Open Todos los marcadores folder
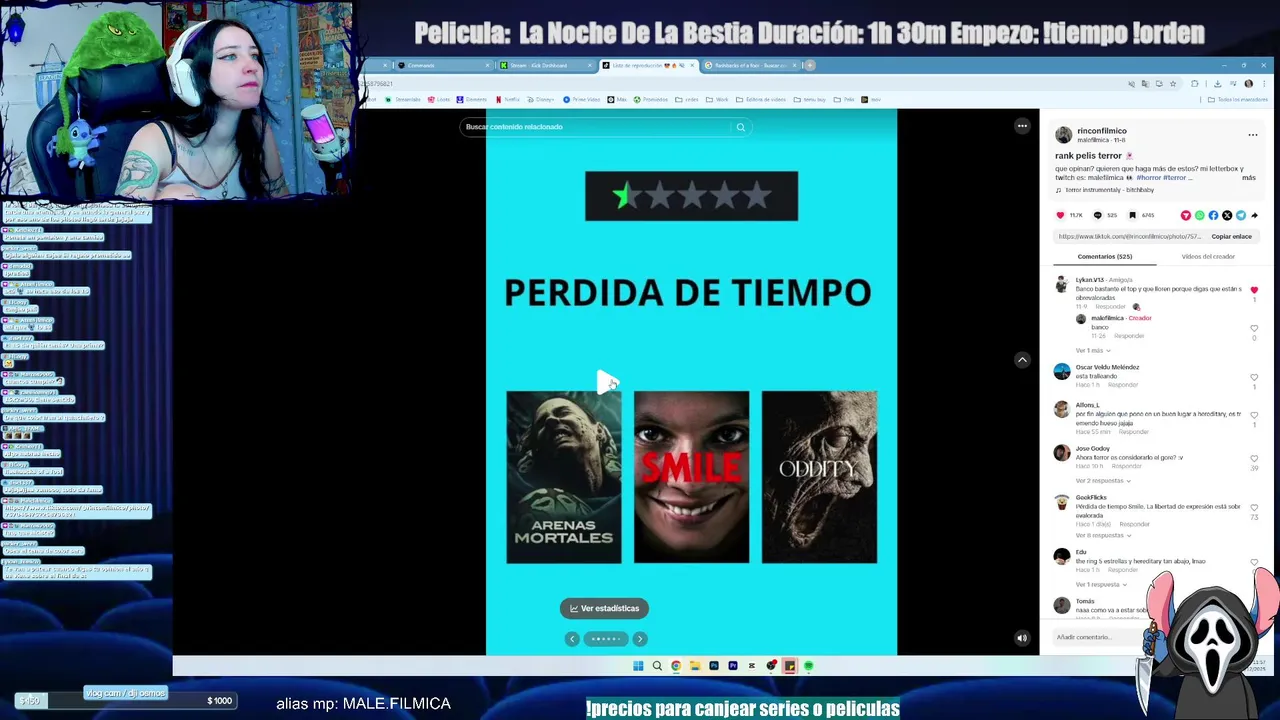The height and width of the screenshot is (720, 1280). tap(1238, 100)
